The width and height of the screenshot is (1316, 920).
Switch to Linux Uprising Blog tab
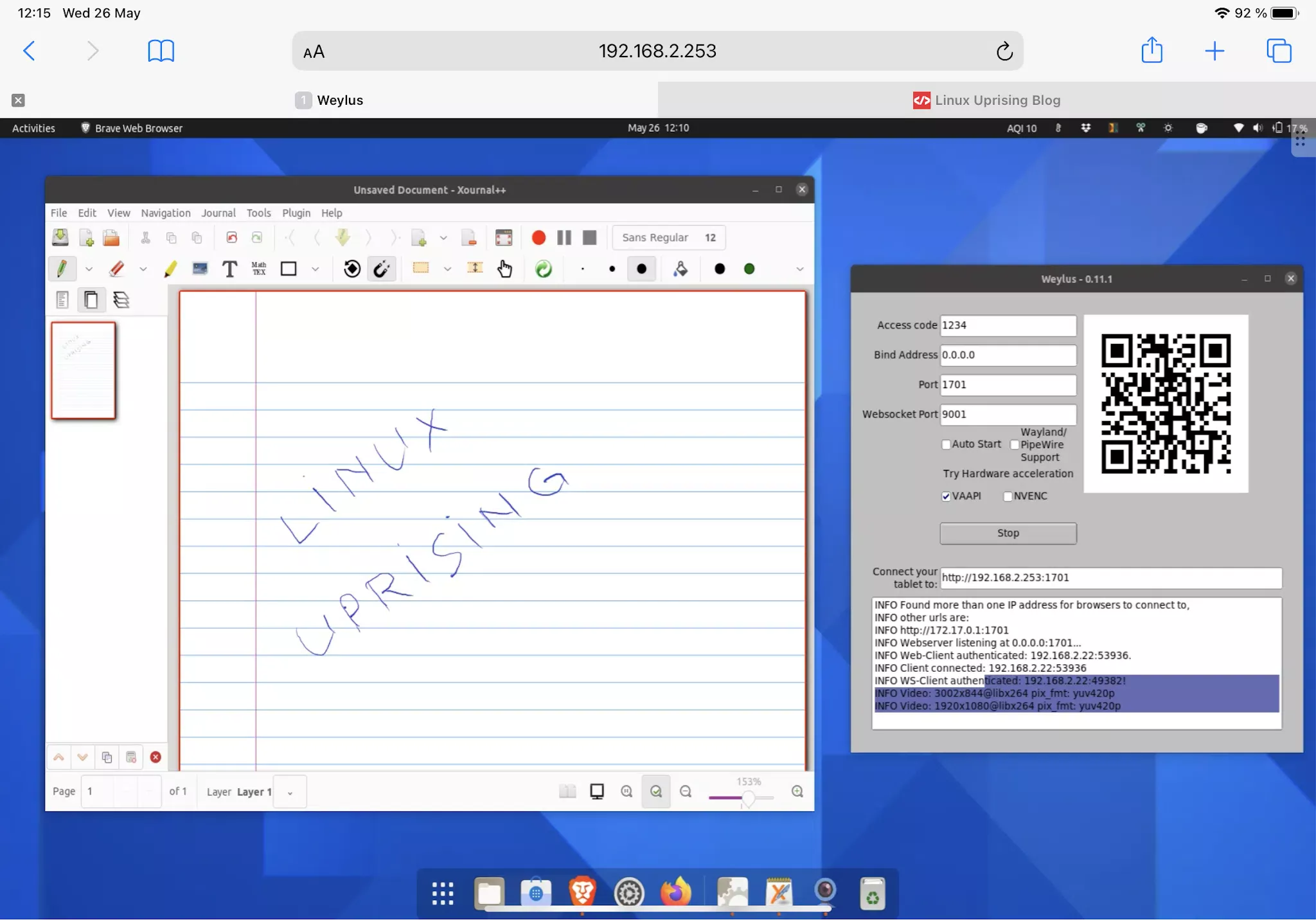986,100
